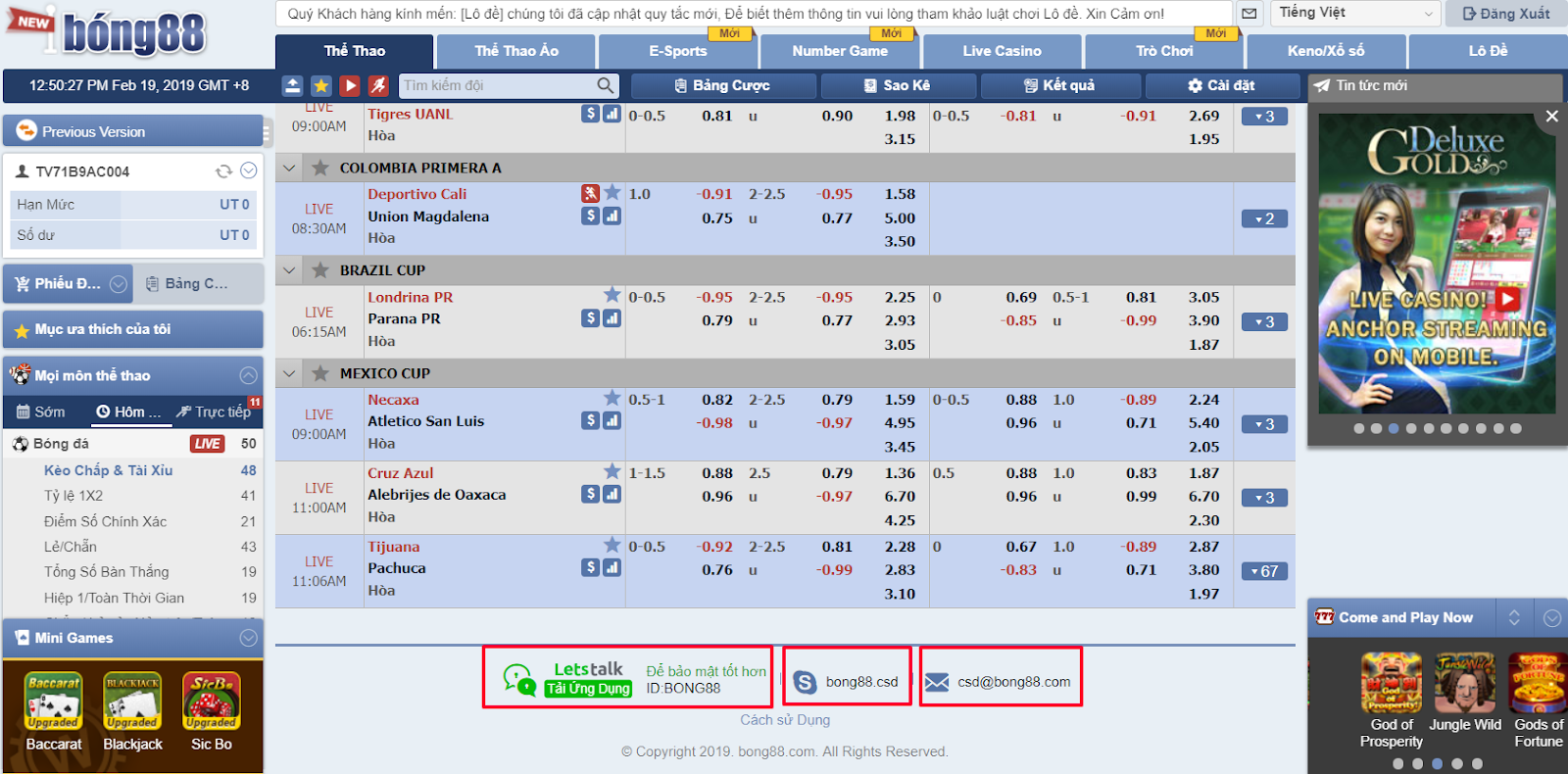Click the email envelope icon for csd@bong88.com

pyautogui.click(x=937, y=682)
